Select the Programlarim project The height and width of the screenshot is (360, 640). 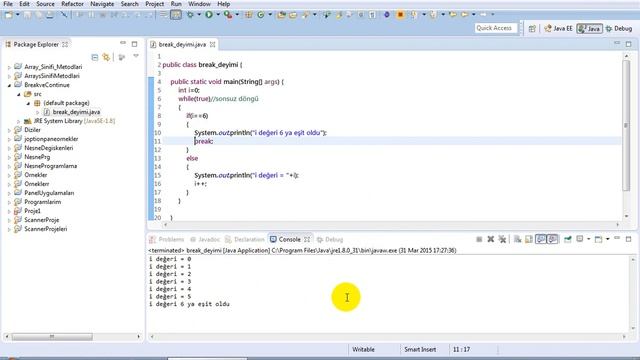click(x=42, y=202)
